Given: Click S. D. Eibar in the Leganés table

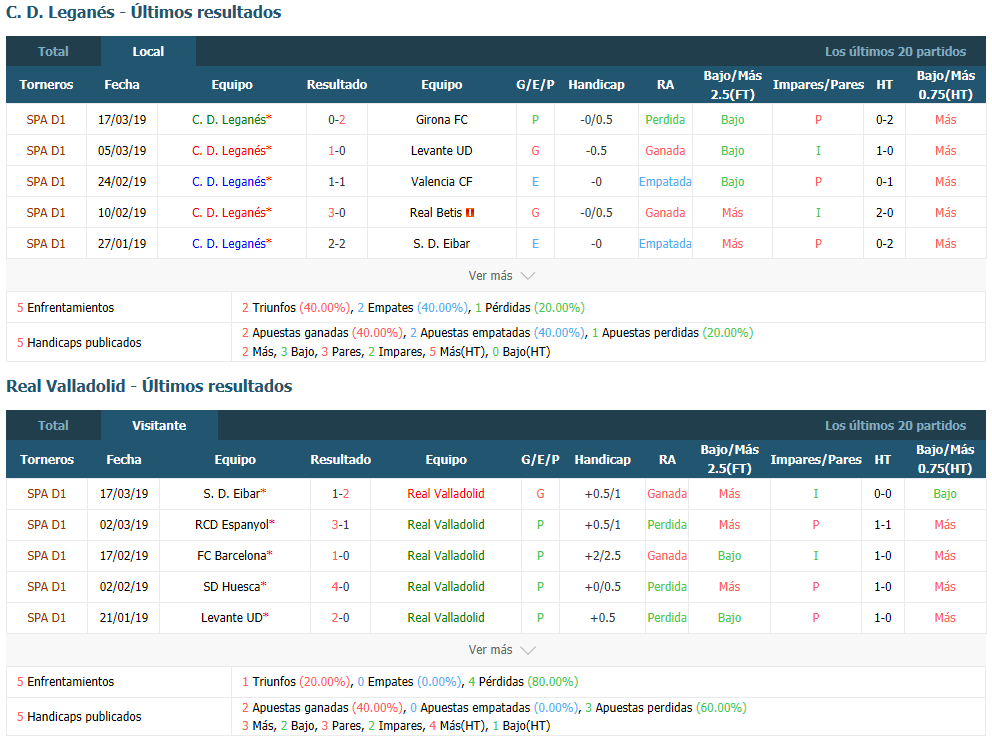Looking at the screenshot, I should (442, 244).
